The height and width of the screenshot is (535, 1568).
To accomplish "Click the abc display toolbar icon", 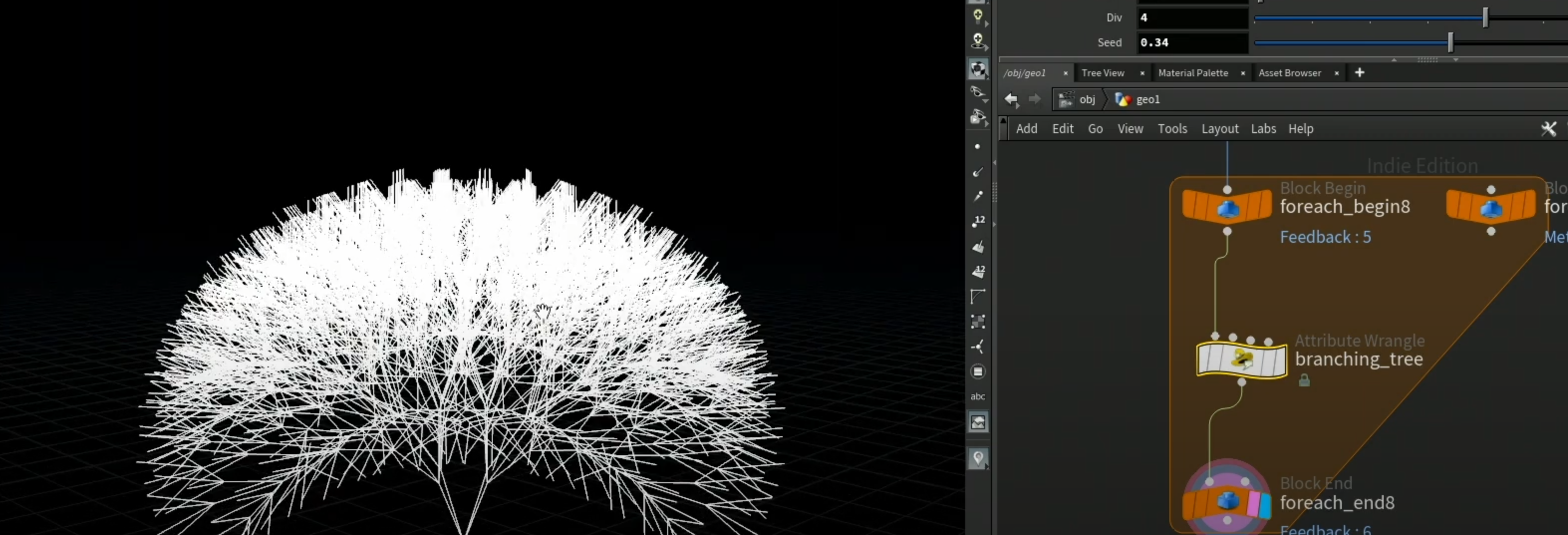I will click(x=978, y=396).
